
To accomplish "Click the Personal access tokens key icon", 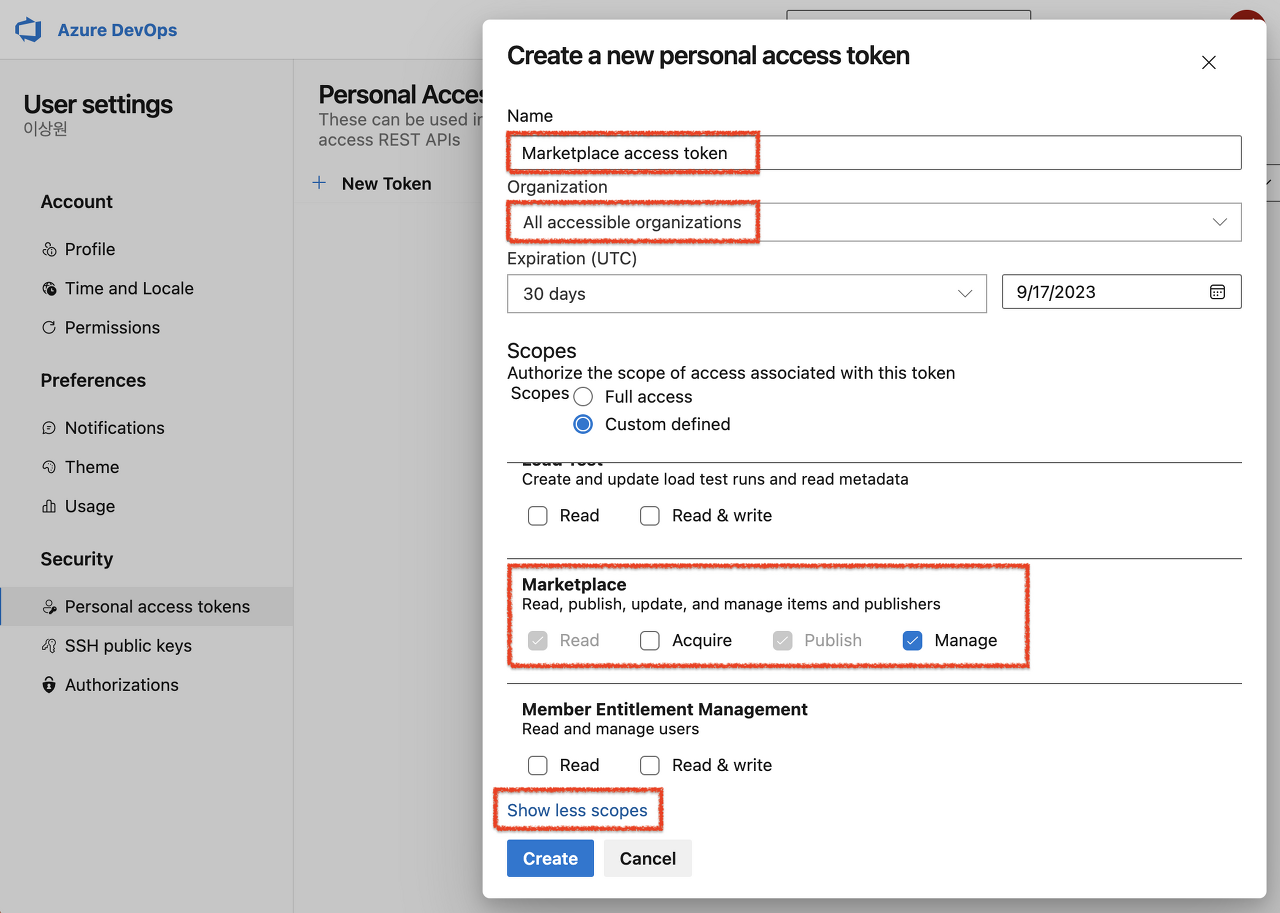I will (x=49, y=607).
